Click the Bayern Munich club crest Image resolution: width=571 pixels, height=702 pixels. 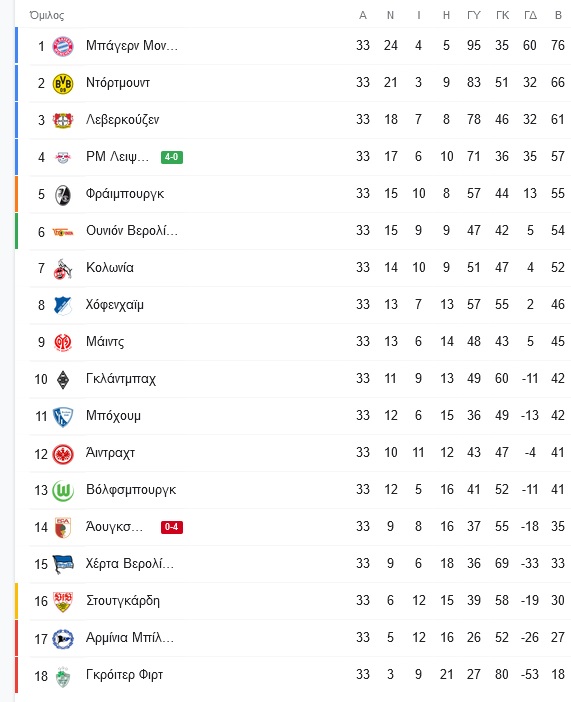(63, 46)
